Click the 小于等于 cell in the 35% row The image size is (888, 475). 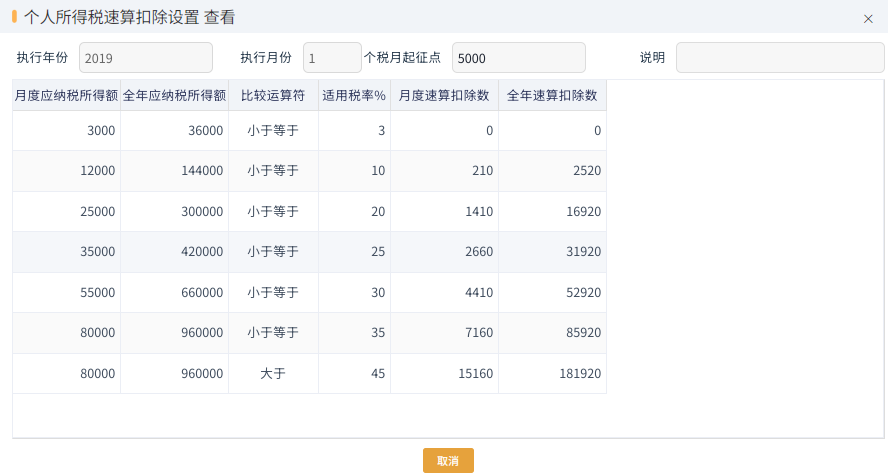(x=274, y=333)
